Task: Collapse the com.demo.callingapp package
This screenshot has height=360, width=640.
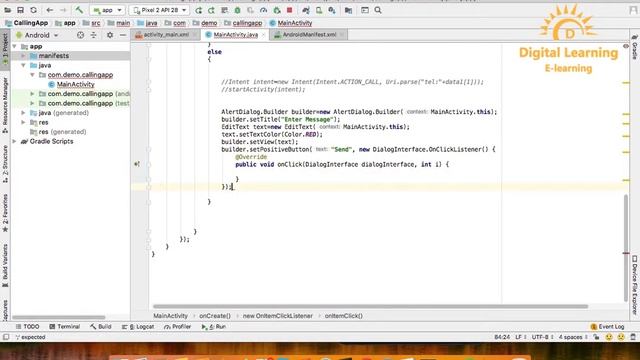Action: coord(33,75)
